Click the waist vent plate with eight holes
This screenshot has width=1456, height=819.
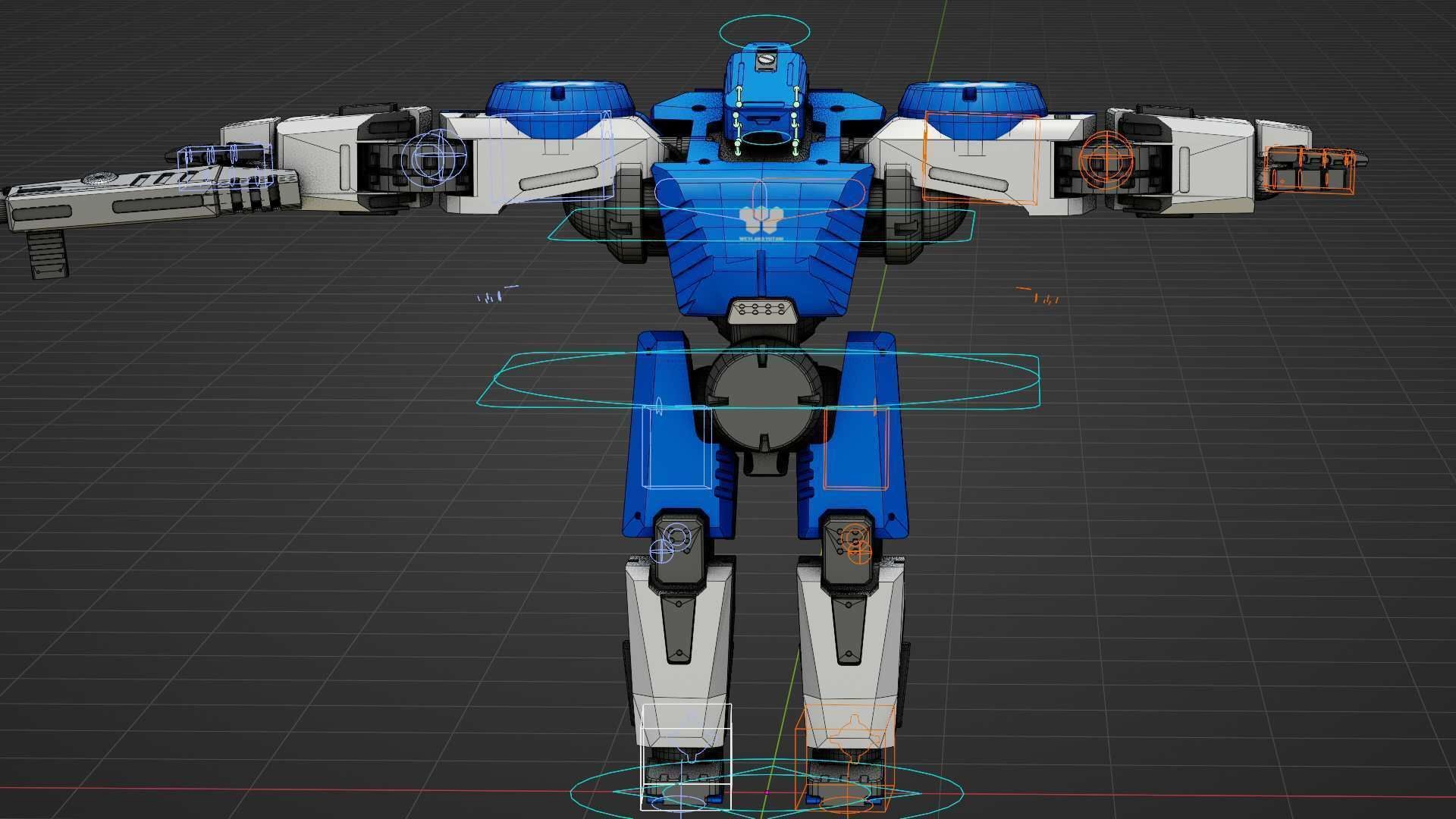tap(761, 311)
